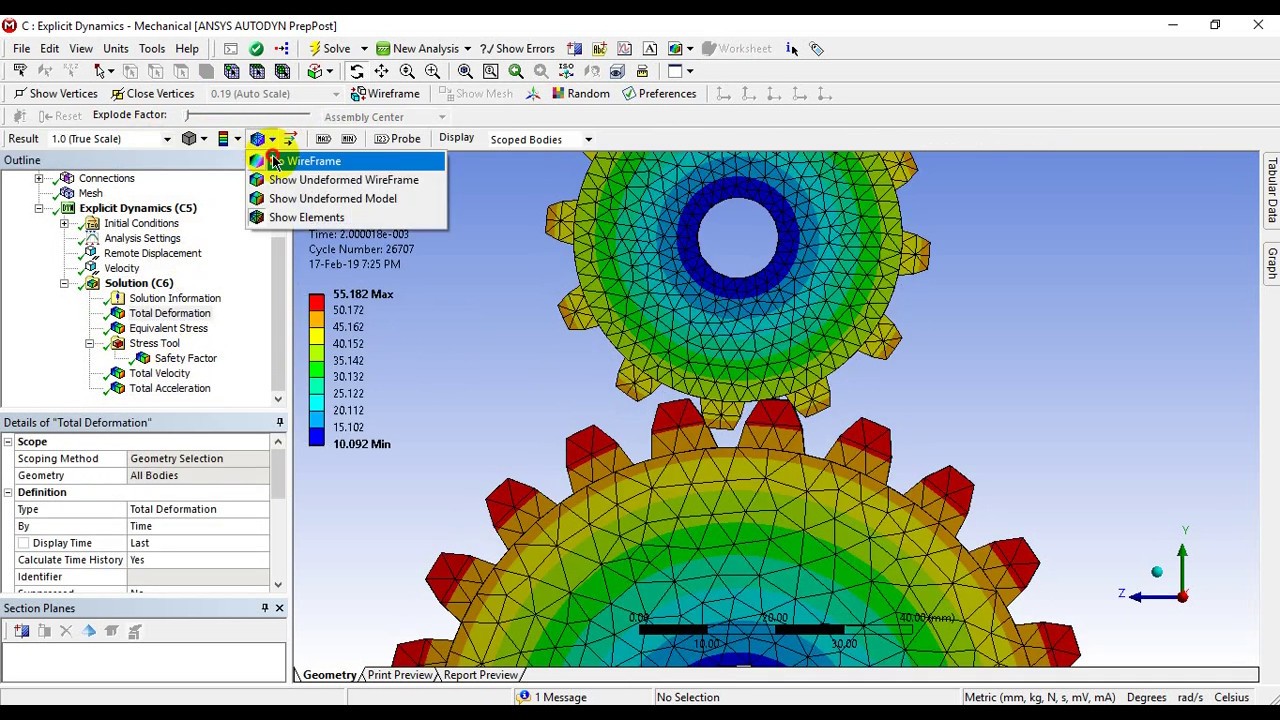Viewport: 1280px width, 720px height.
Task: Choose Show Undeformed WireFrame option
Action: pyautogui.click(x=345, y=180)
